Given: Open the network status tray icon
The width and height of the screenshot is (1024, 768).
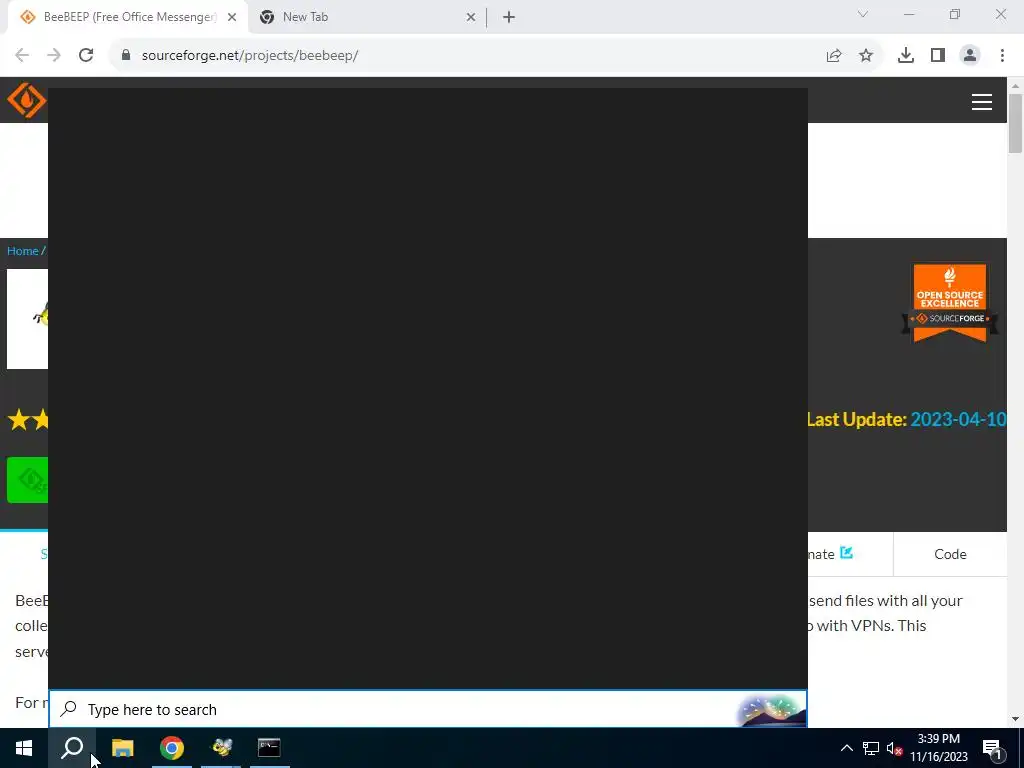Looking at the screenshot, I should click(871, 748).
